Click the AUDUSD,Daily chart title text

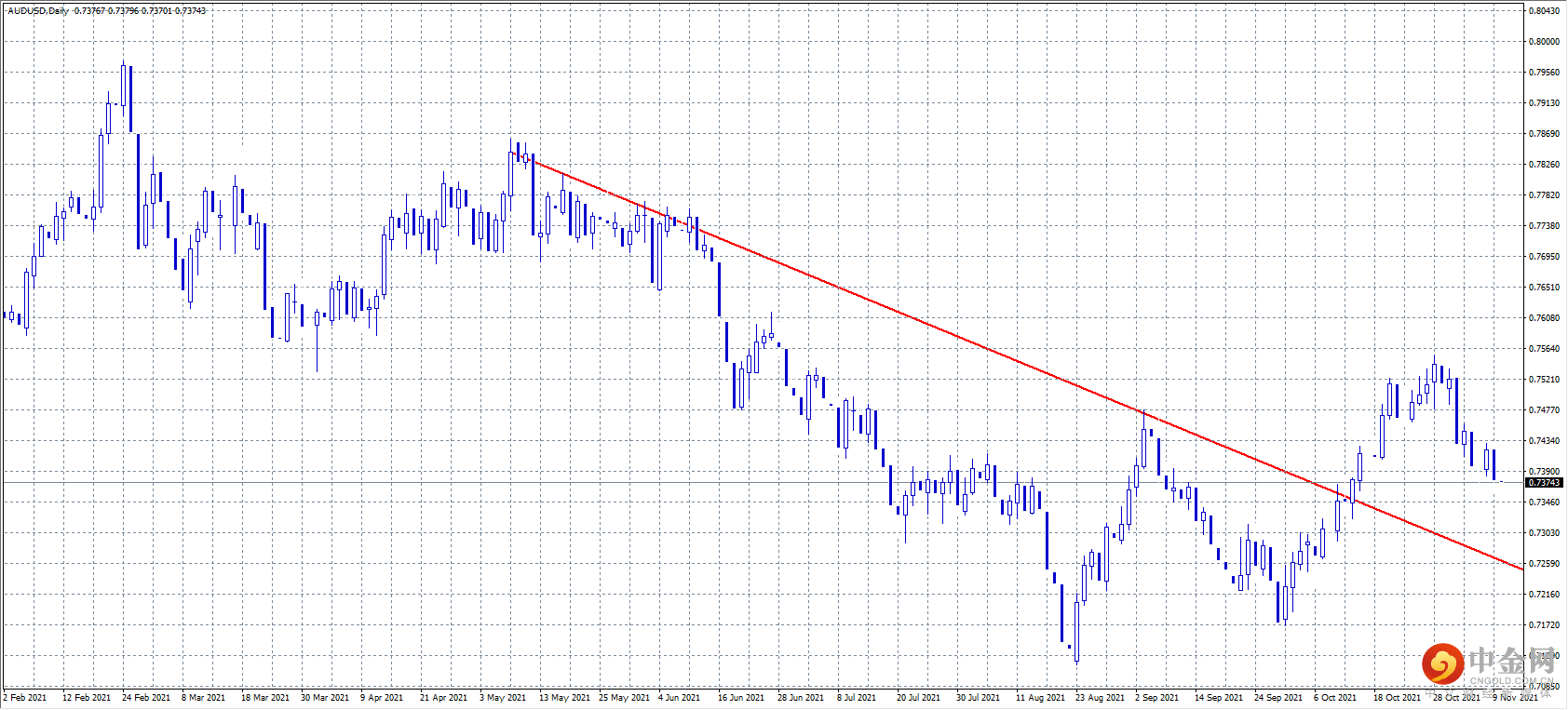[x=38, y=11]
